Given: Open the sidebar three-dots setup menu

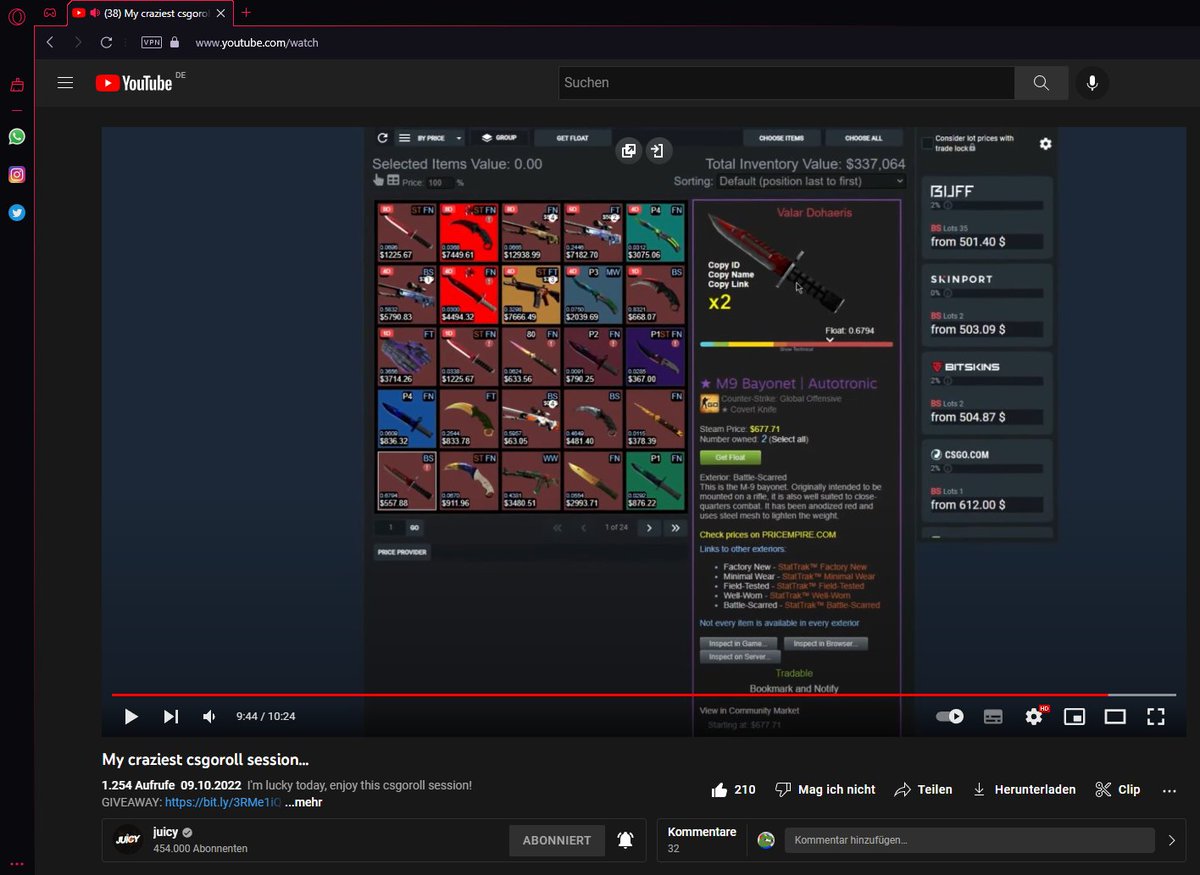Looking at the screenshot, I should 16,864.
